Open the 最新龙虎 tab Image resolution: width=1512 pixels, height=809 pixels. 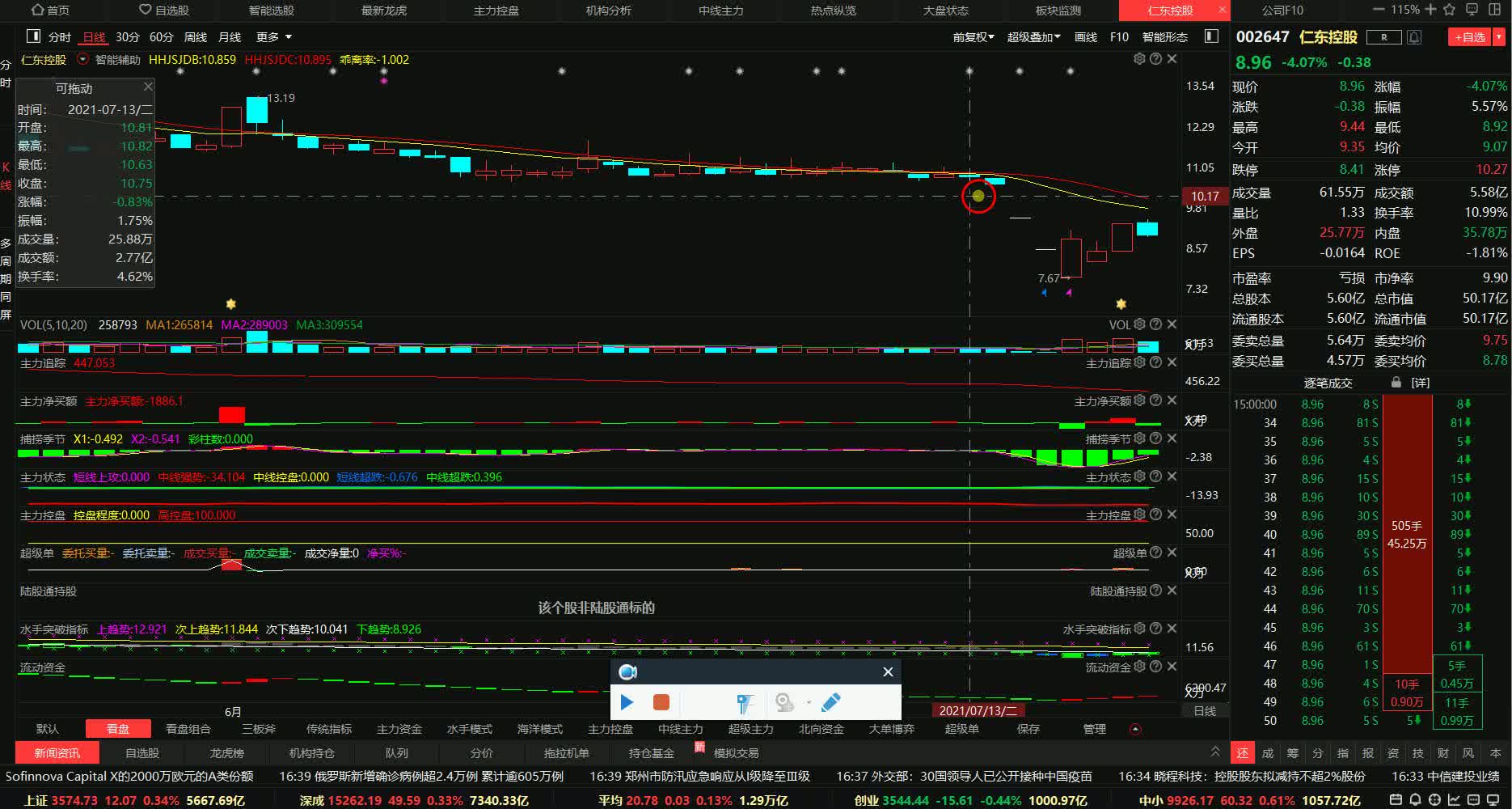[384, 10]
